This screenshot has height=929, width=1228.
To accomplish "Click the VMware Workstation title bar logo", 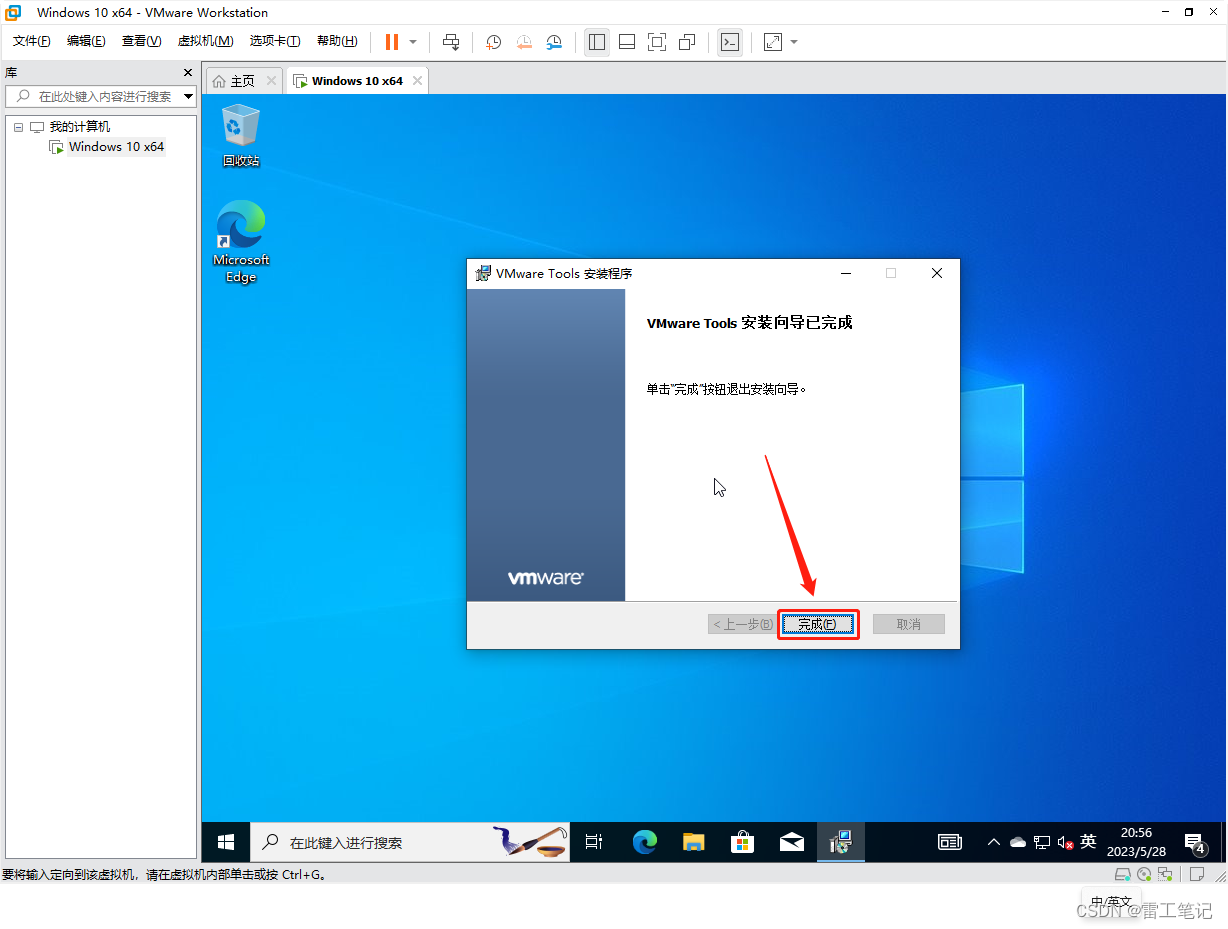I will pos(14,13).
